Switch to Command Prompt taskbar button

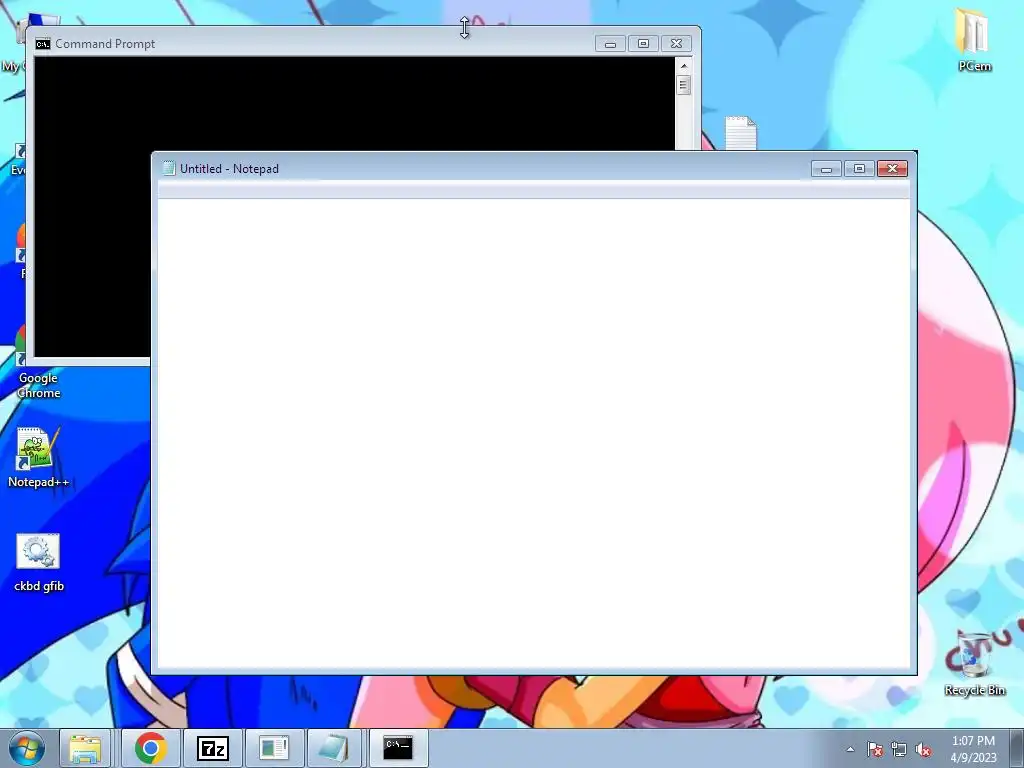(398, 748)
